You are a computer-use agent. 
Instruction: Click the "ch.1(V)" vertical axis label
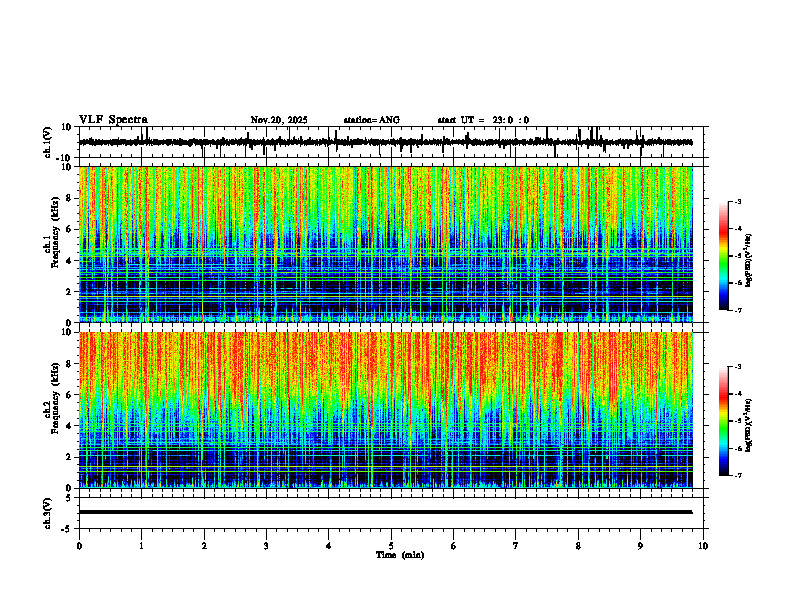click(x=48, y=142)
